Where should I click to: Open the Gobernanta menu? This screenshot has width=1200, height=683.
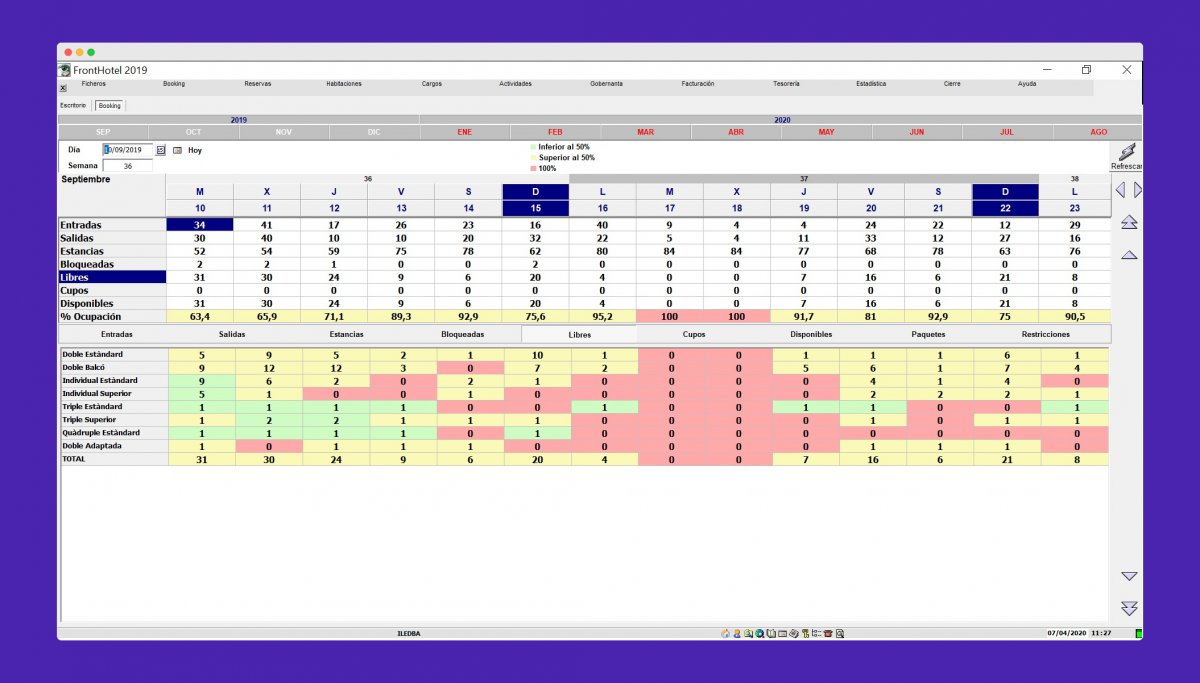click(607, 84)
